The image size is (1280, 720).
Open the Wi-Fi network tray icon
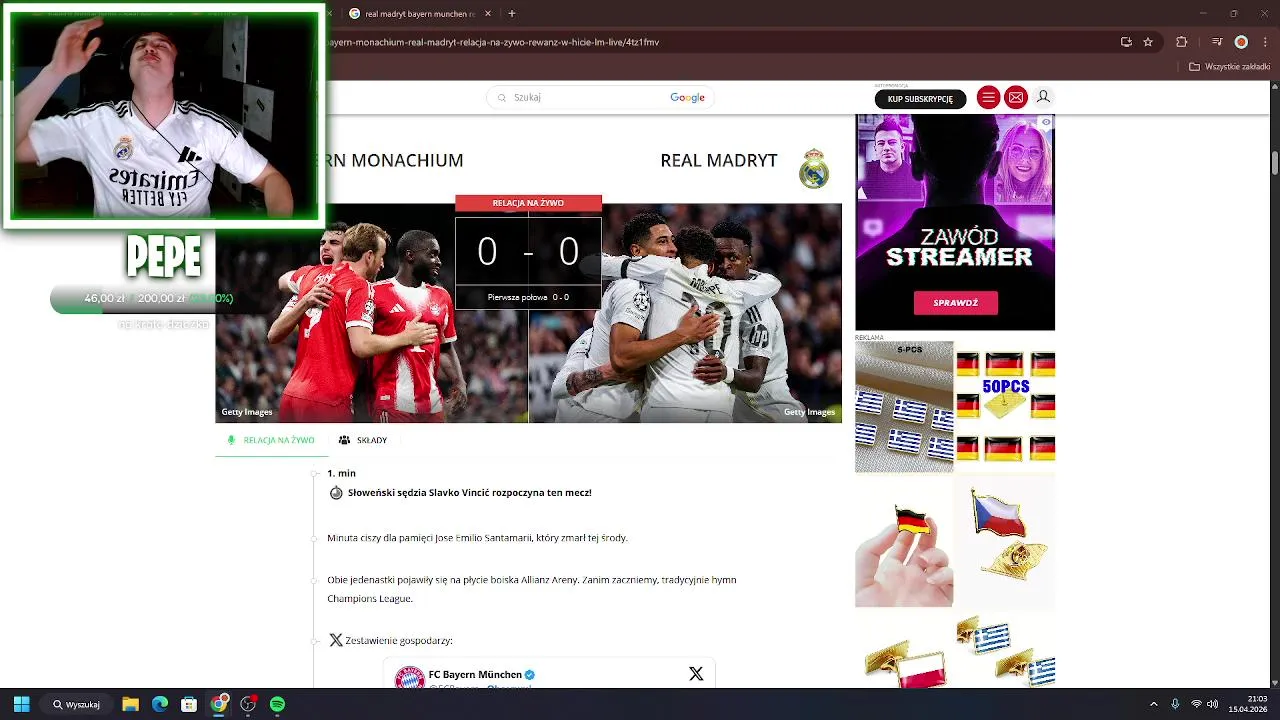point(1196,704)
